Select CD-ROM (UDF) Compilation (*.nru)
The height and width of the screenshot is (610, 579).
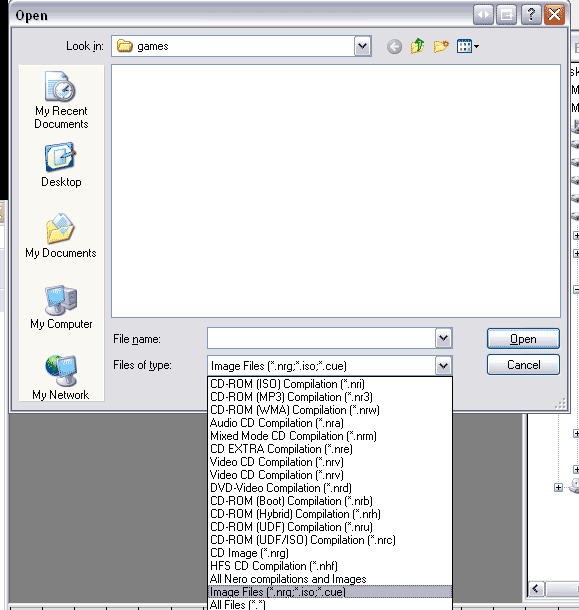(x=330, y=527)
